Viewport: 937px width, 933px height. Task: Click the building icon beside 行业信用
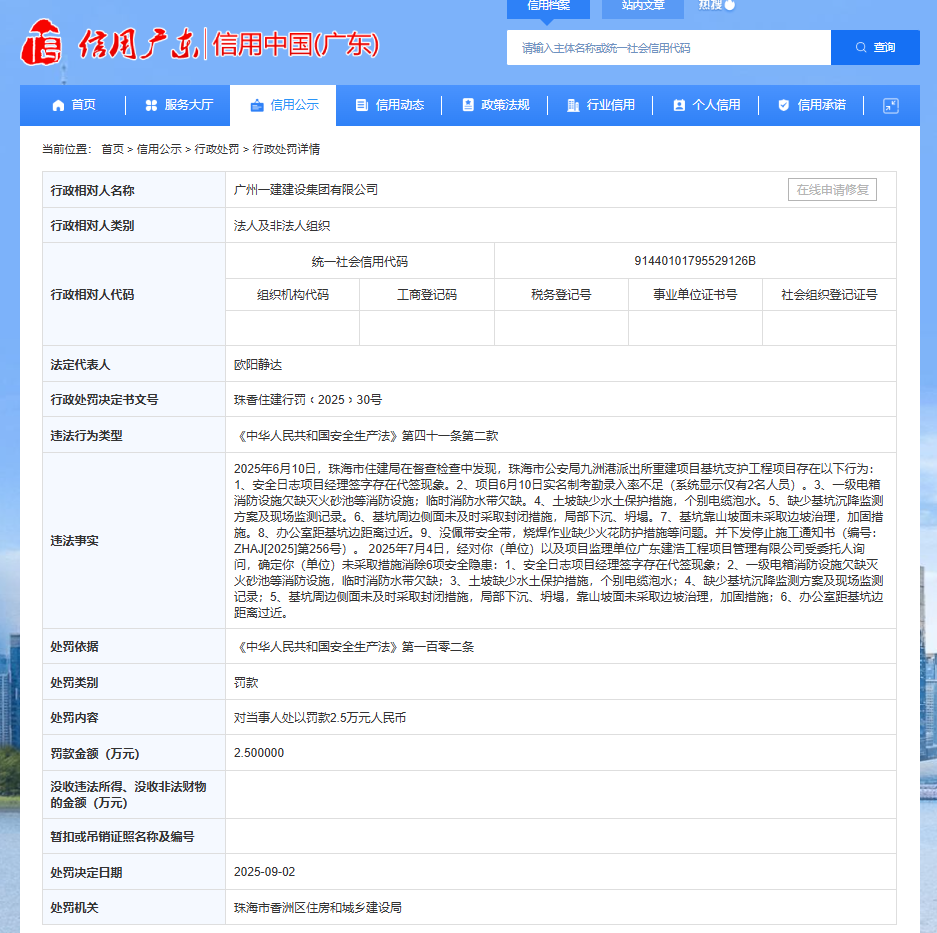(573, 105)
